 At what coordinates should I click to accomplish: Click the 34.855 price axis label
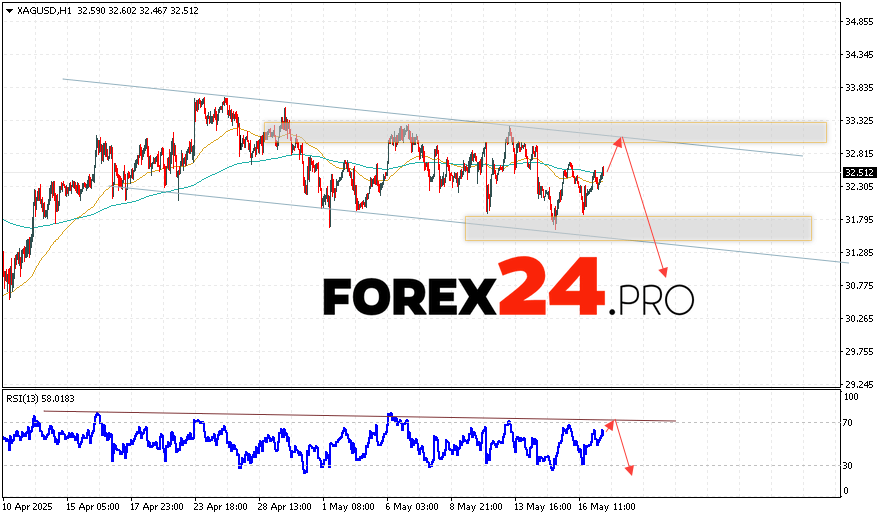click(x=858, y=22)
